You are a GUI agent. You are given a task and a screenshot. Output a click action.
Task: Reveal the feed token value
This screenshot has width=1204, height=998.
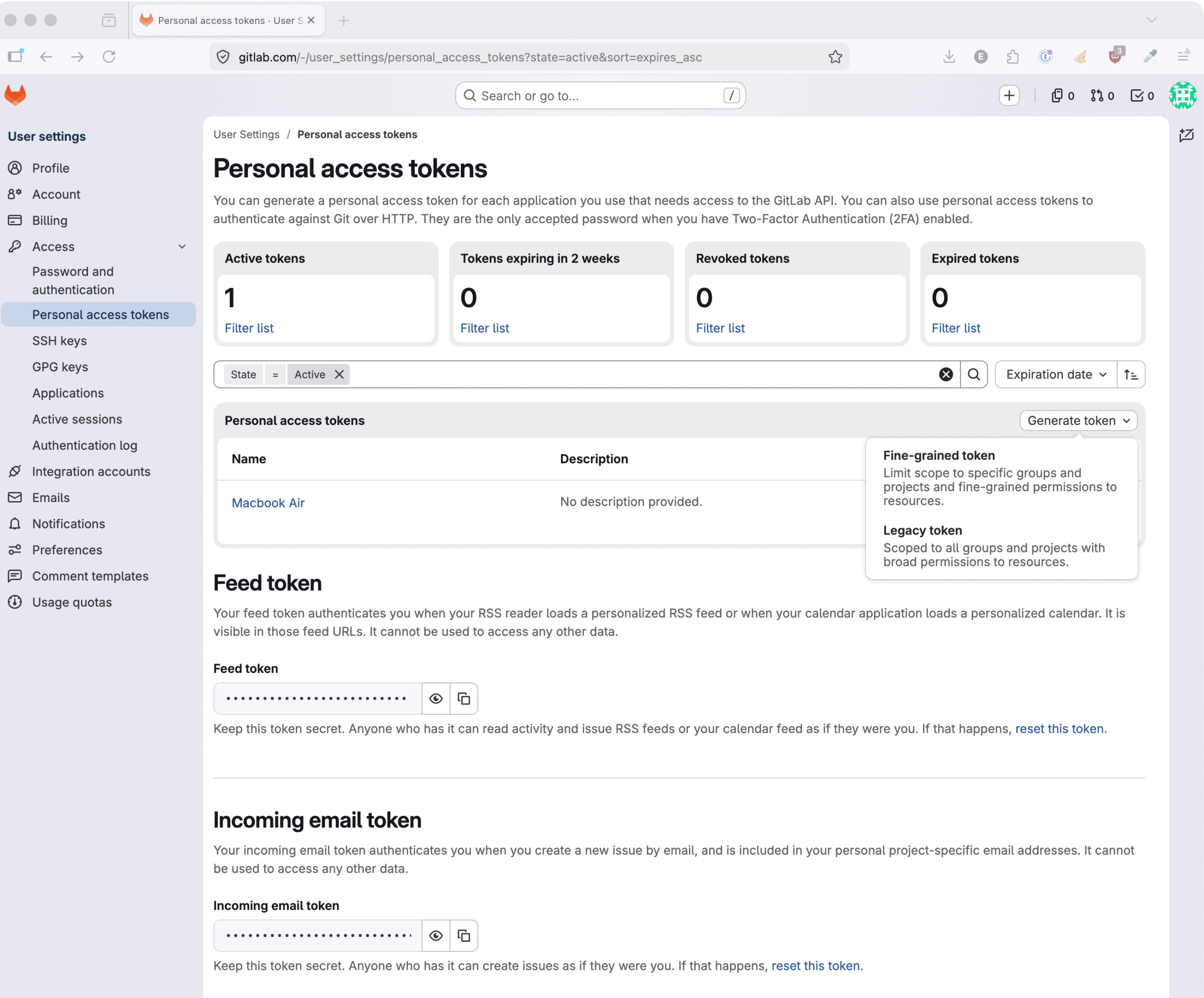(x=436, y=699)
